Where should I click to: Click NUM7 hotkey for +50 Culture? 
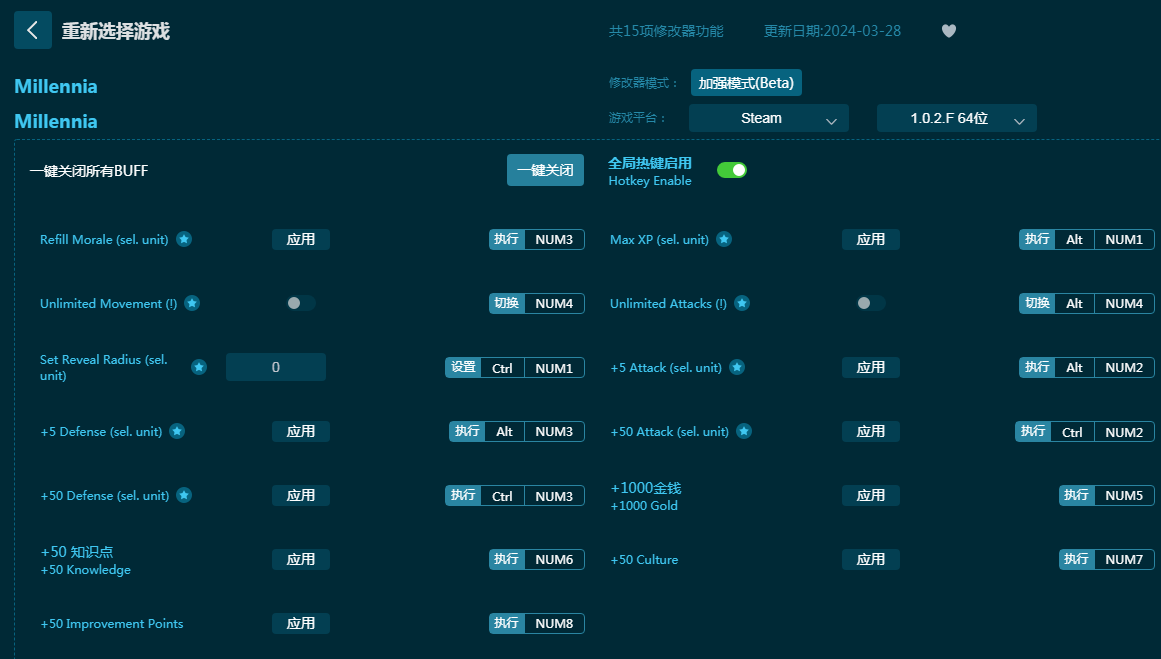tap(1124, 560)
